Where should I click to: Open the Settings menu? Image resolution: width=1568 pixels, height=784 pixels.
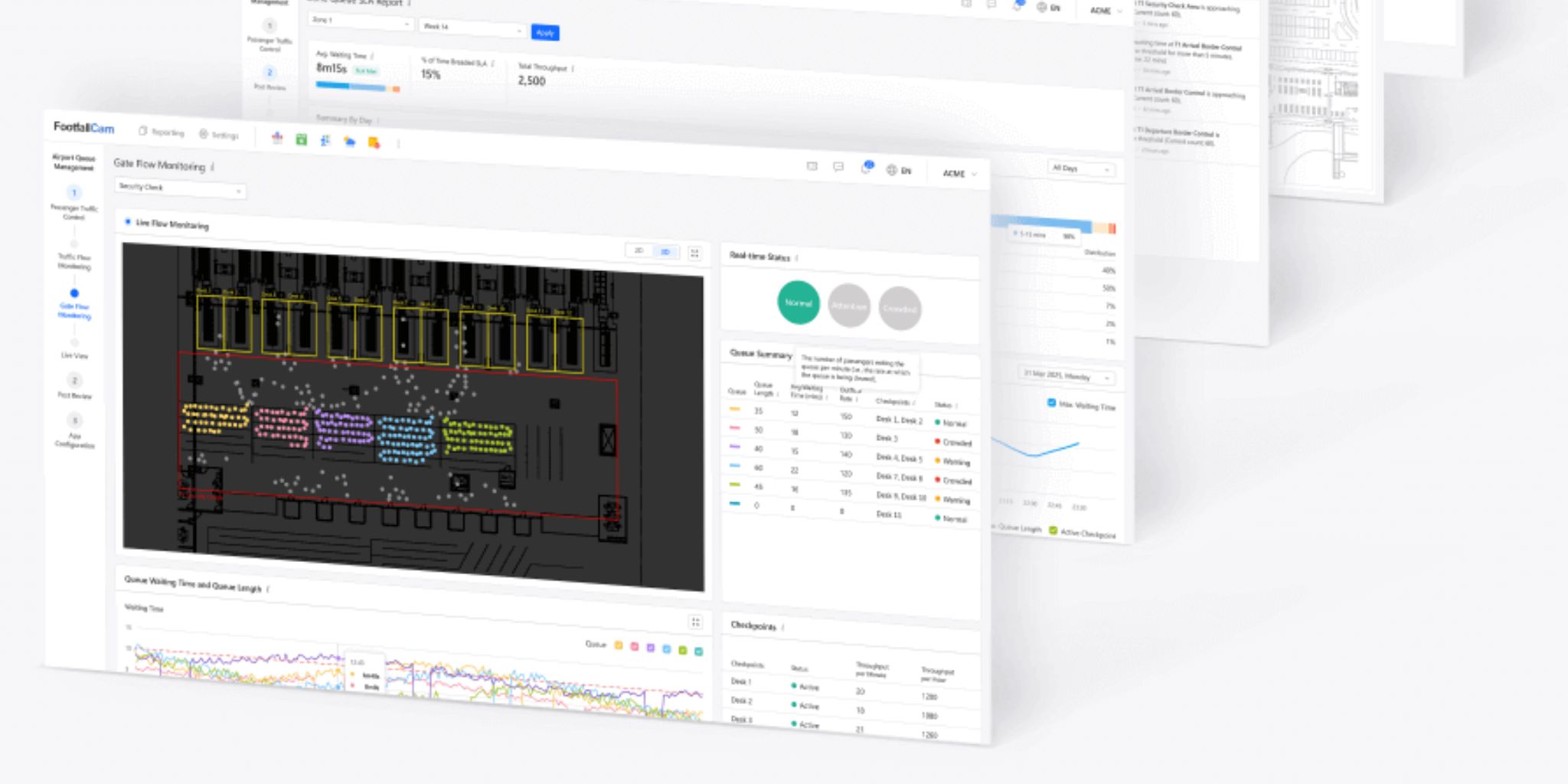219,135
